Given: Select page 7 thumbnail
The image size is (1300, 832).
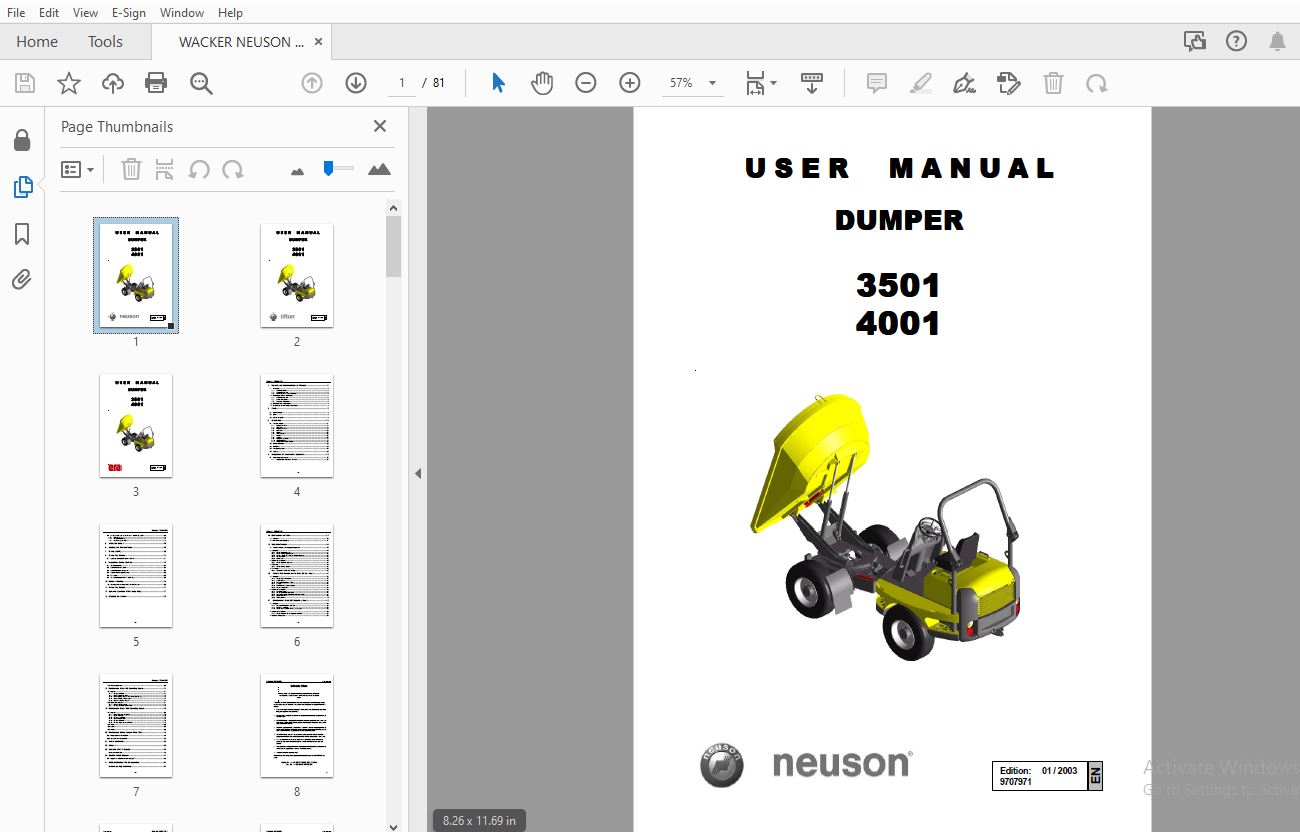Looking at the screenshot, I should pos(136,725).
